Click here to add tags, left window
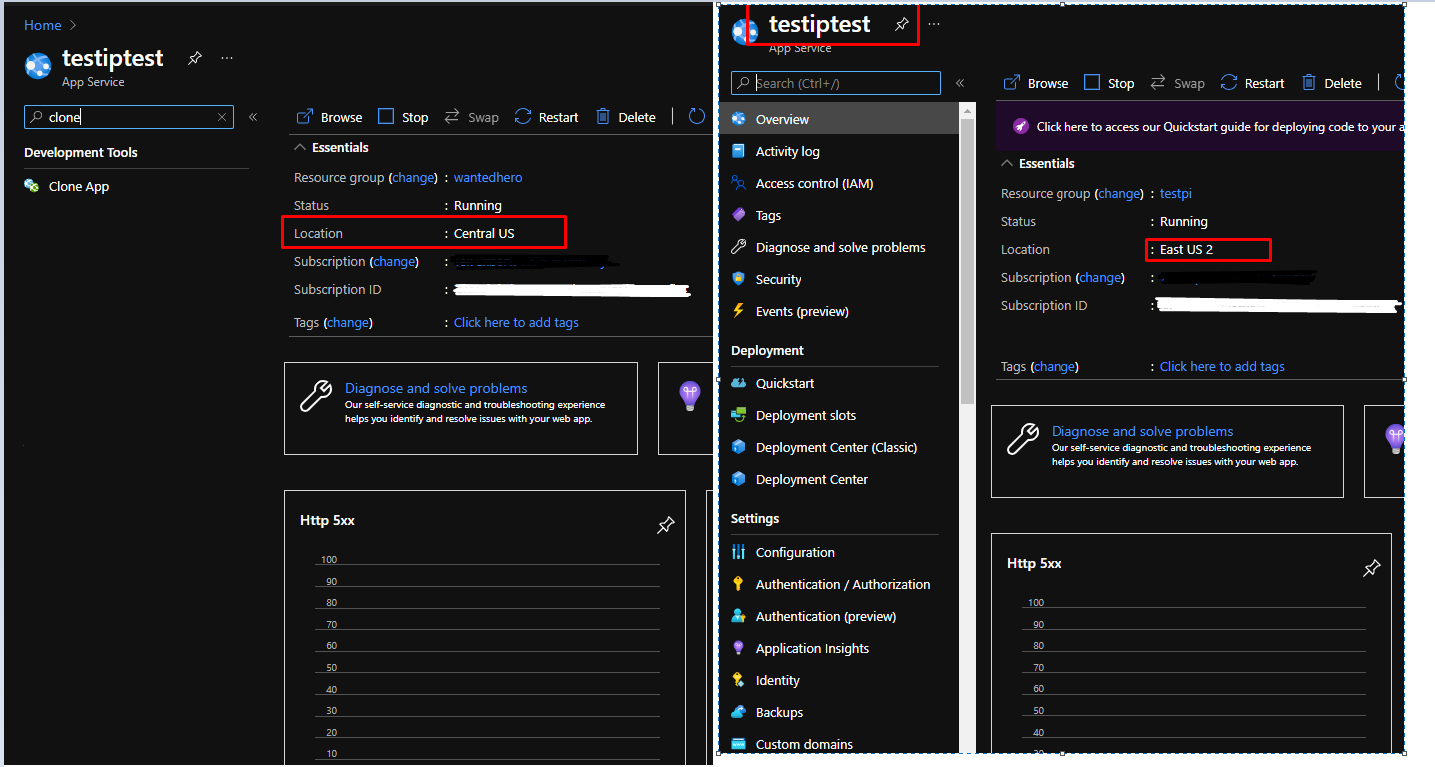The width and height of the screenshot is (1435, 767). (x=516, y=322)
